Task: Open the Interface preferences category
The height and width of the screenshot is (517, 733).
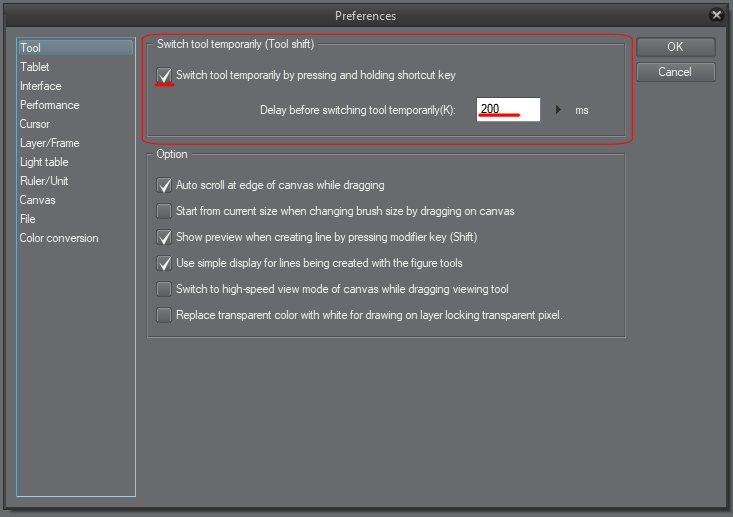Action: point(41,86)
